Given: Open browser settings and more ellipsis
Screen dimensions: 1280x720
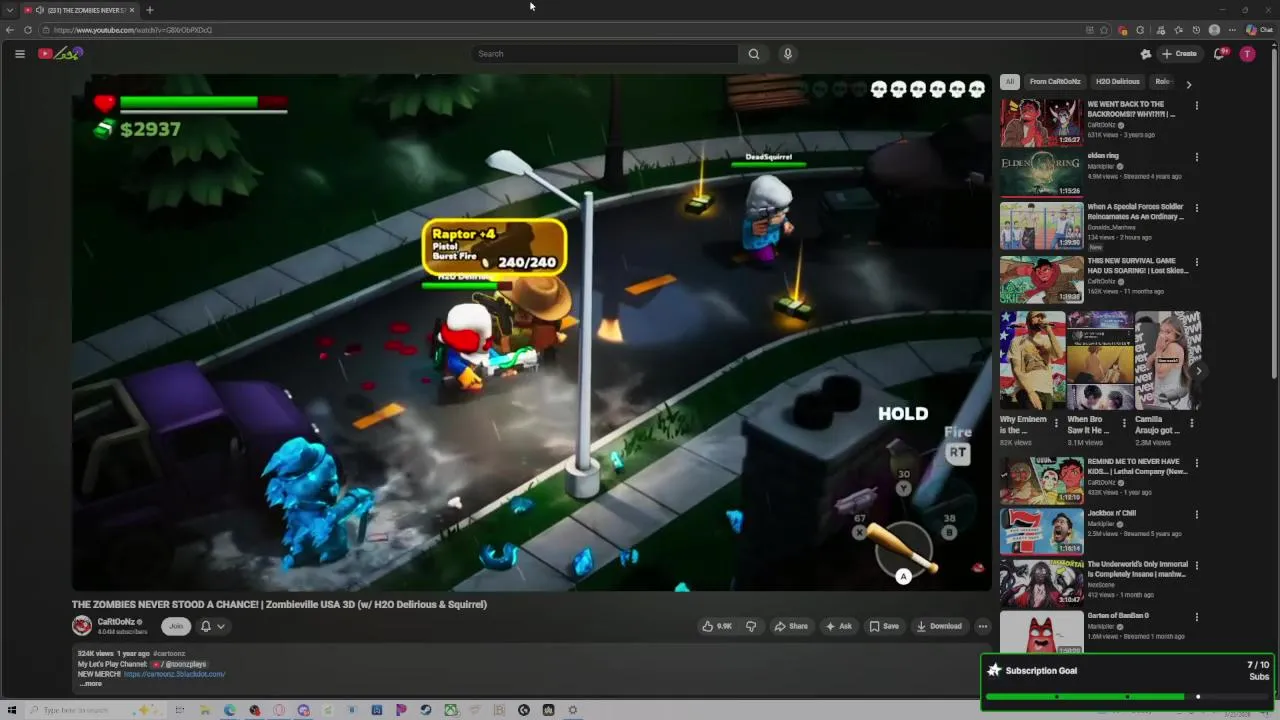Looking at the screenshot, I should coord(1232,30).
